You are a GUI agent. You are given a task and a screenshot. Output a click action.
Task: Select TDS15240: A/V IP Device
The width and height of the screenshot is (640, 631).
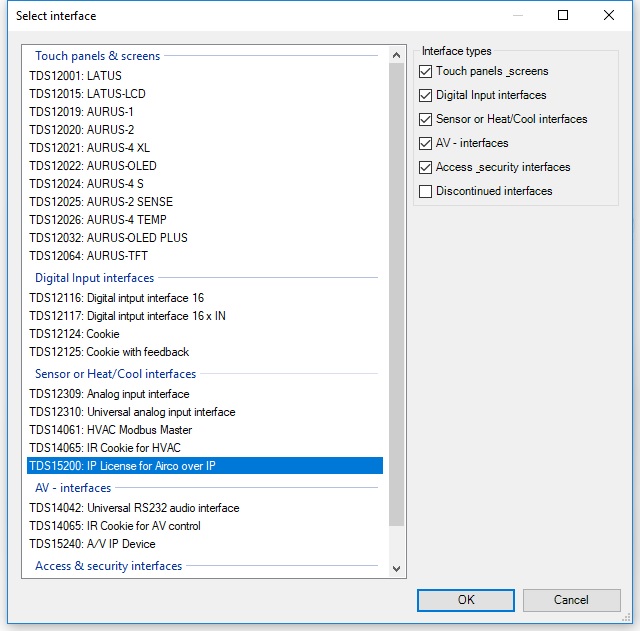(92, 544)
